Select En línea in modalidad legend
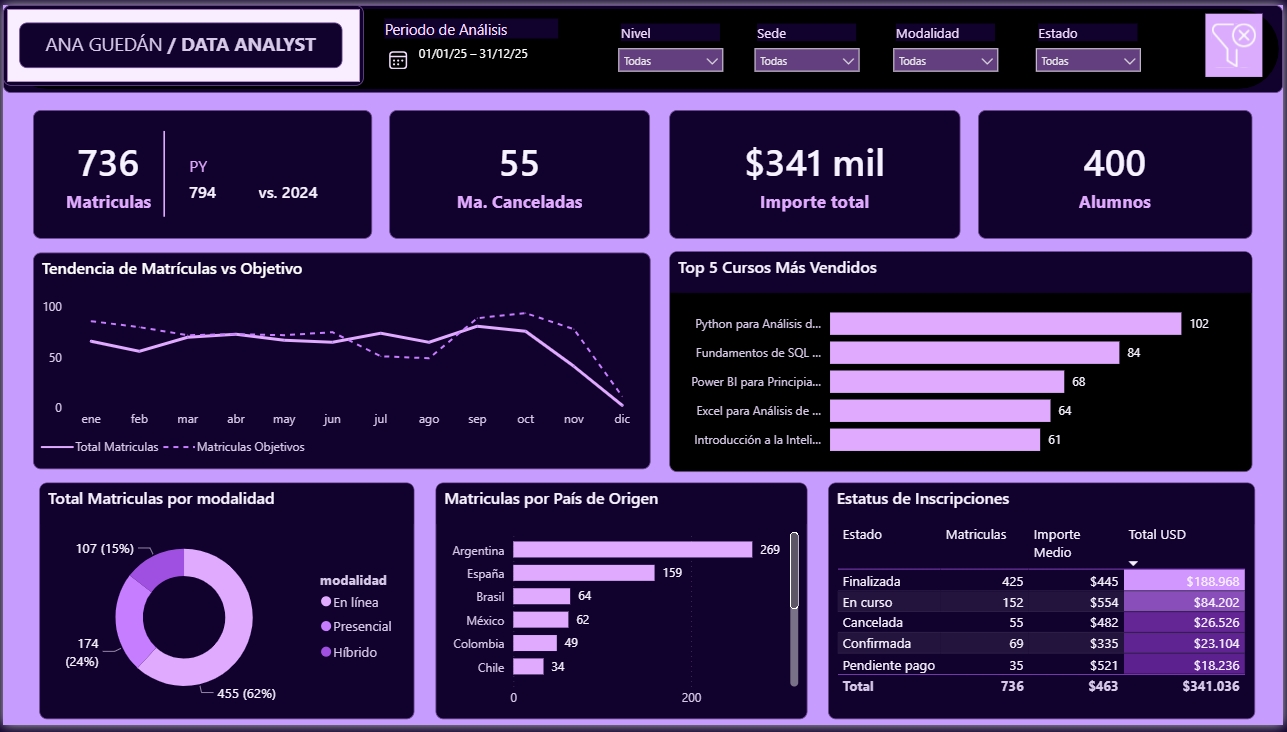This screenshot has height=732, width=1287. 350,602
